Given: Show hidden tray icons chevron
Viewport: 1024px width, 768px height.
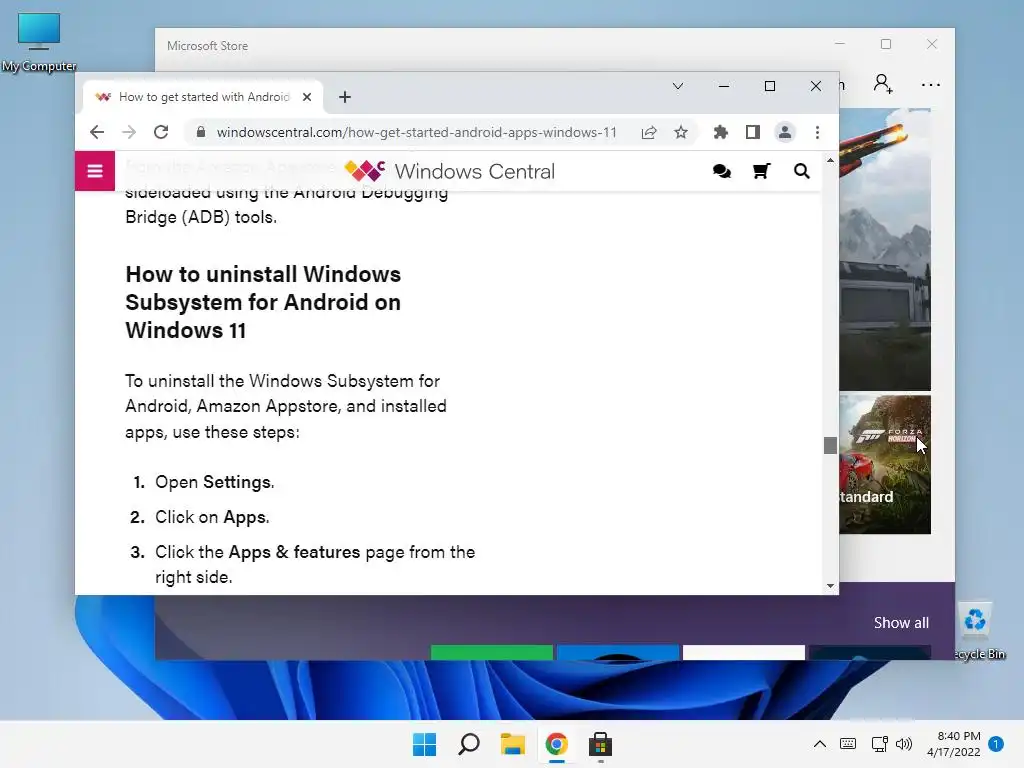Looking at the screenshot, I should coord(820,744).
